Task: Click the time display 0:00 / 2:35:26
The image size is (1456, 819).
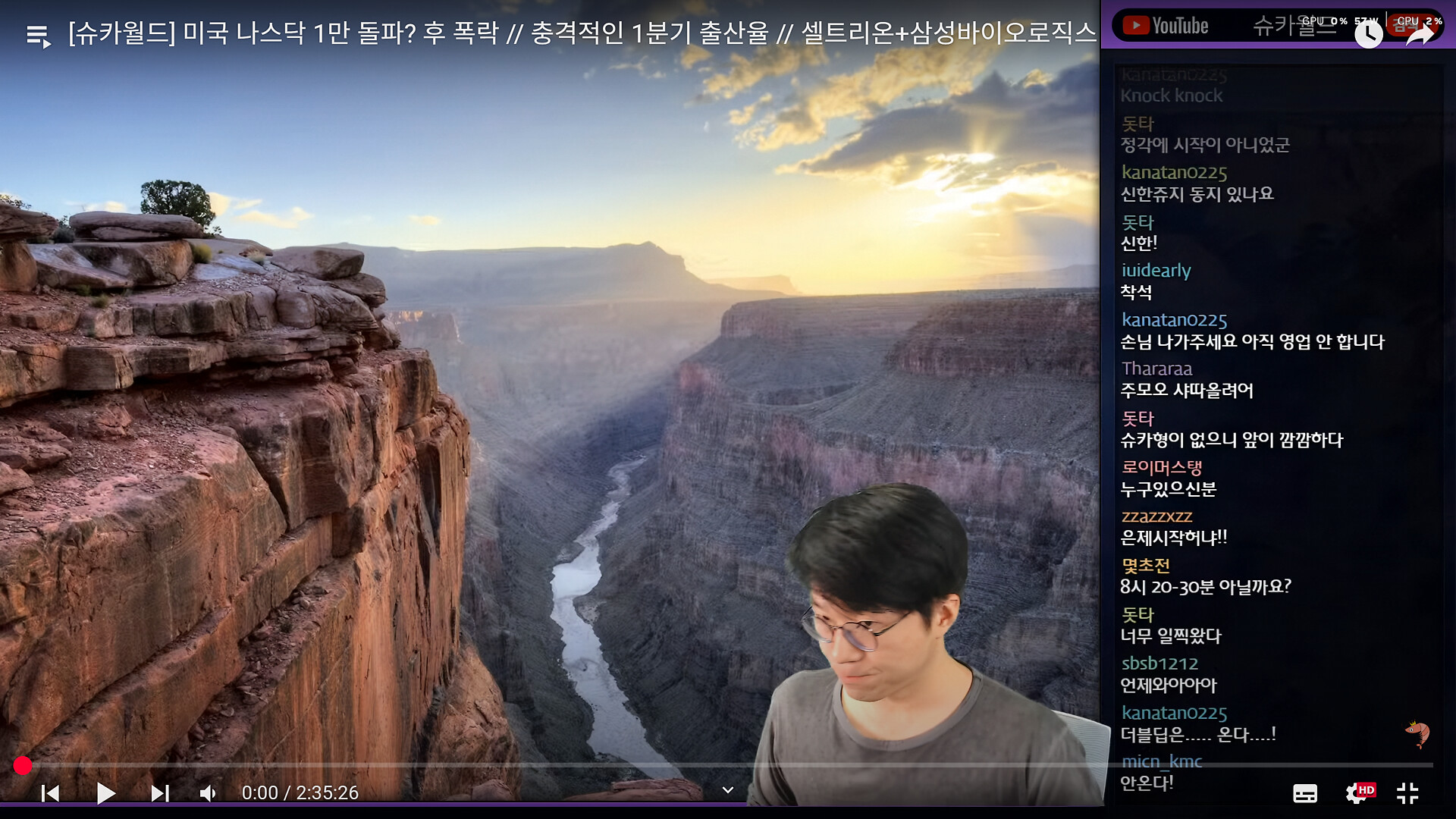Action: tap(300, 793)
